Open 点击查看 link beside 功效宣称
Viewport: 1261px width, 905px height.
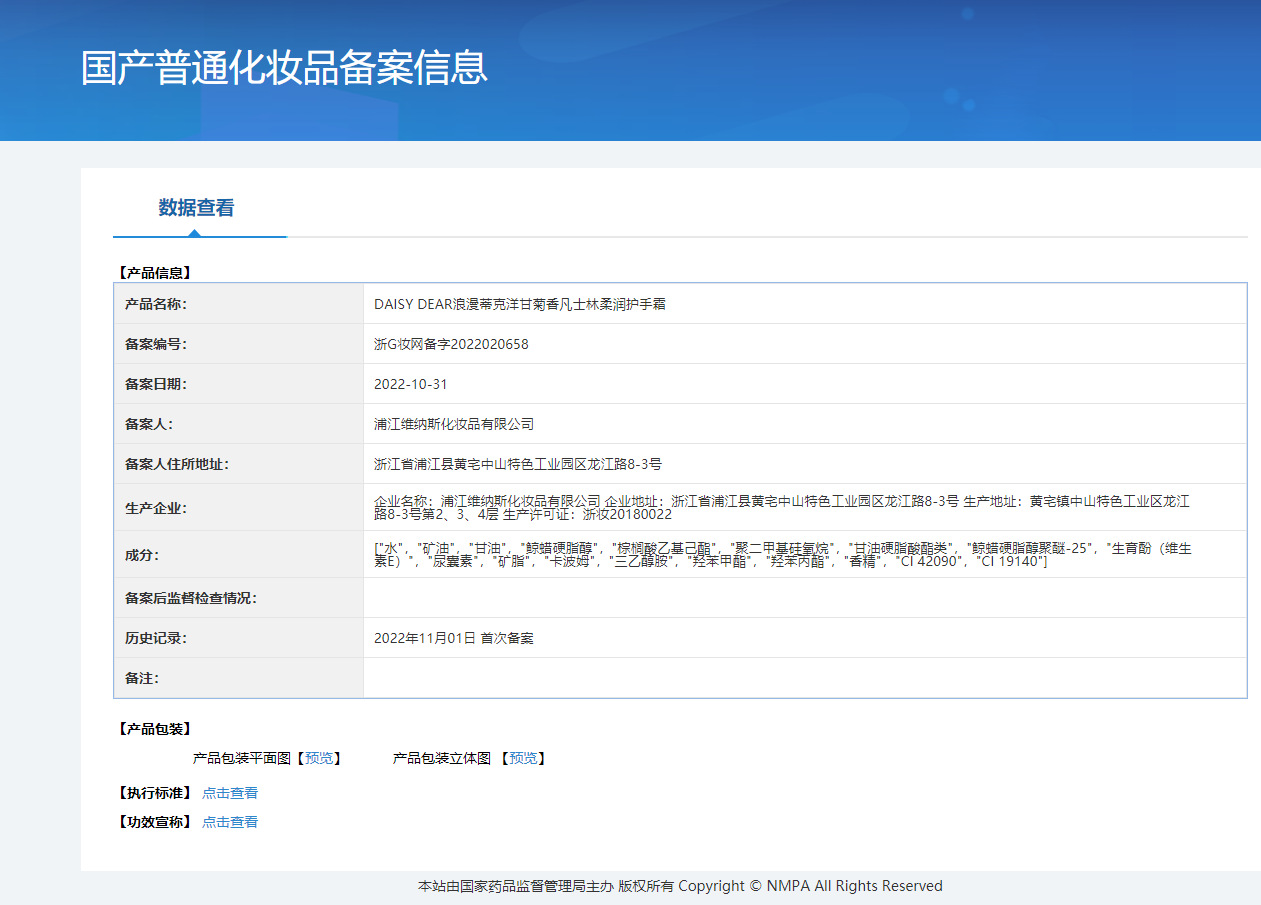click(230, 822)
